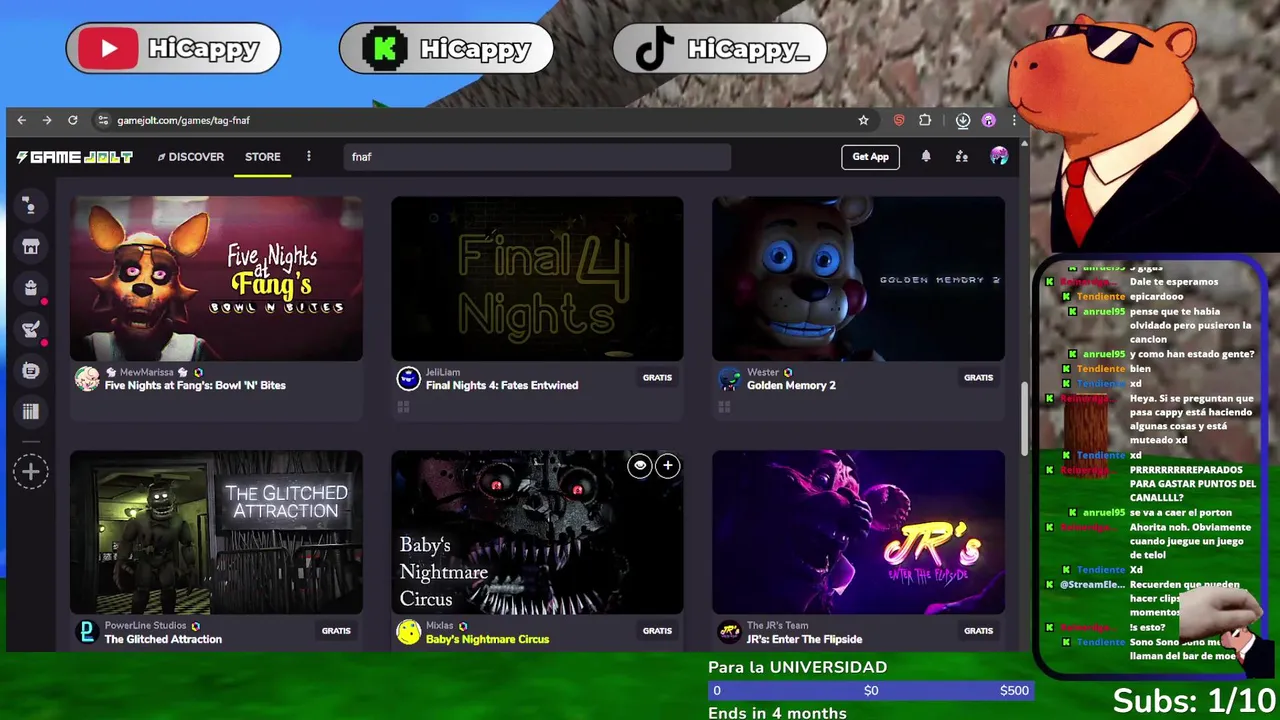Click GRATIS label on The Glitched Attraction

click(x=336, y=631)
